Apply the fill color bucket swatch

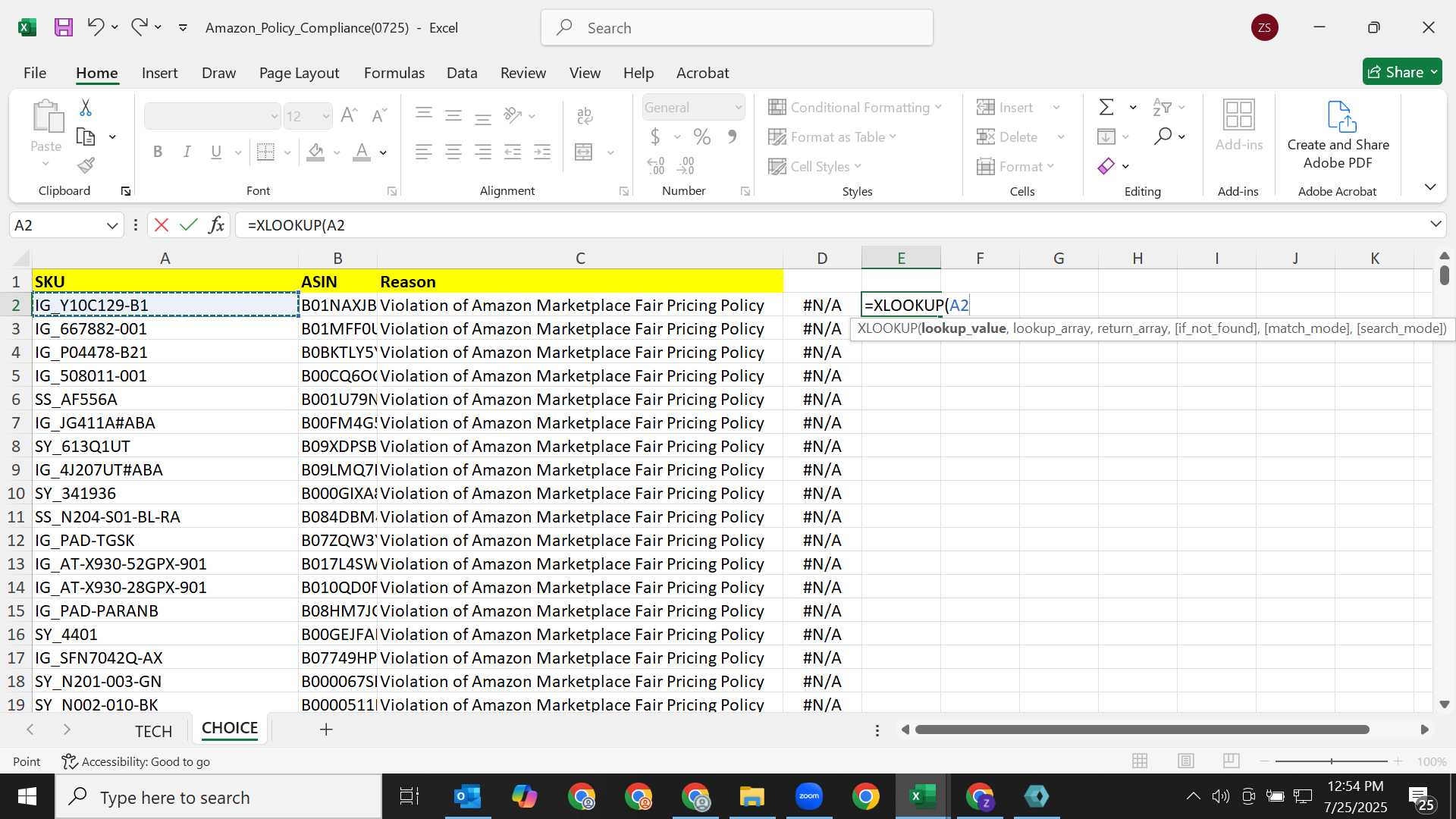click(x=315, y=152)
